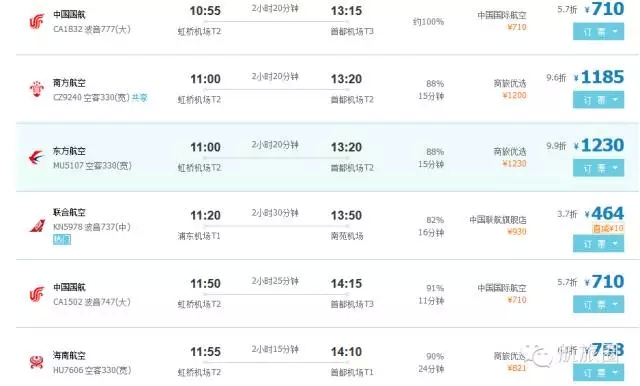Click the 共享 codeshare link on CZ9240
640x386 pixels.
[140, 98]
